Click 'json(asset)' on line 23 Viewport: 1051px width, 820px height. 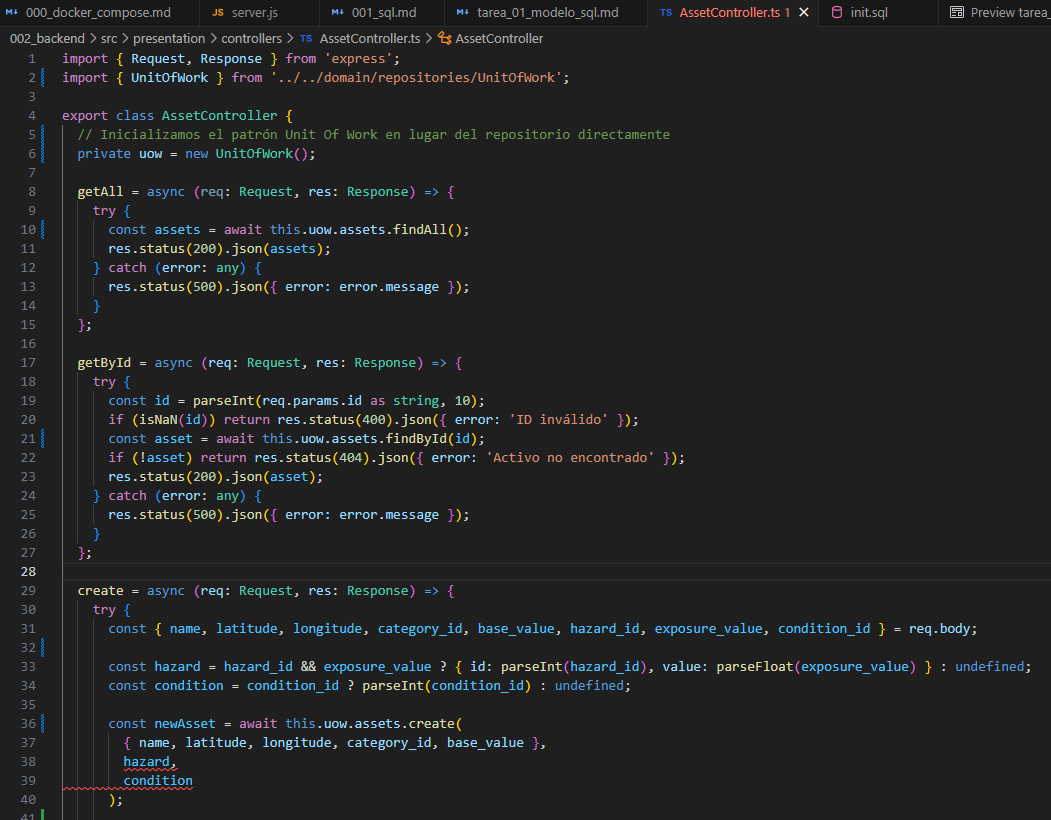(273, 477)
